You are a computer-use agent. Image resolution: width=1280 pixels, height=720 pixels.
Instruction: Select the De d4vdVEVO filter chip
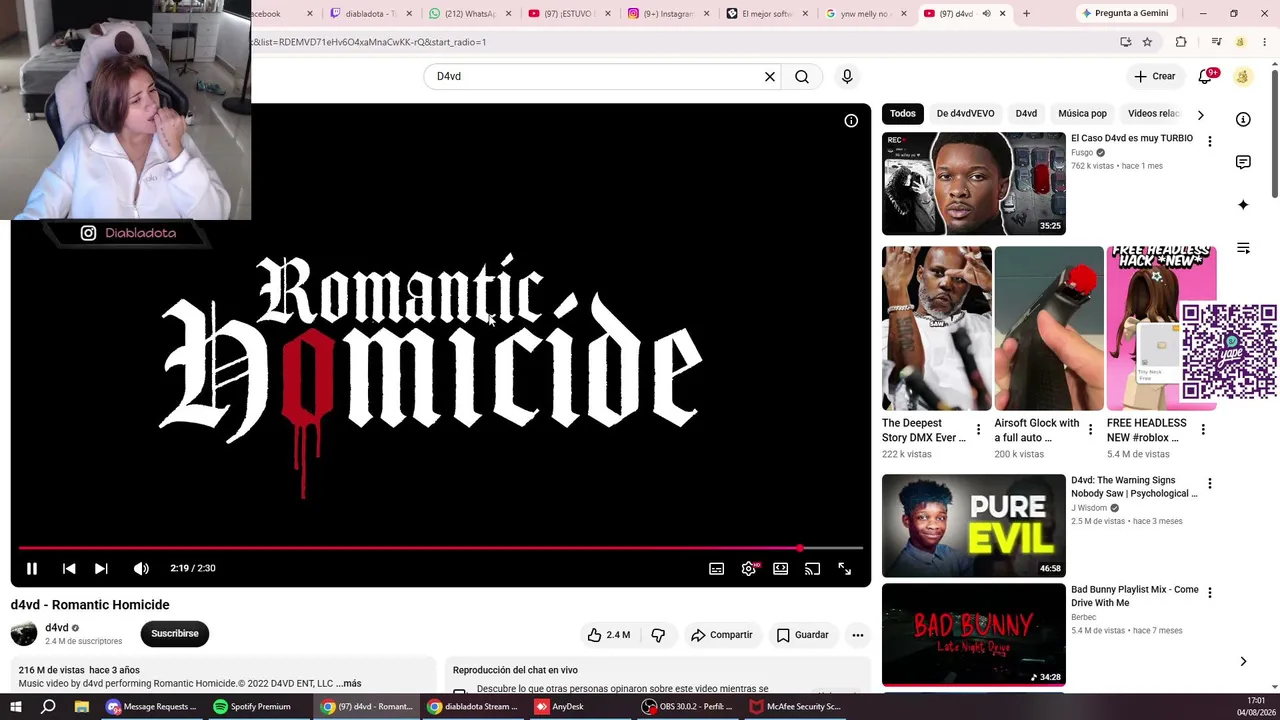click(x=965, y=114)
